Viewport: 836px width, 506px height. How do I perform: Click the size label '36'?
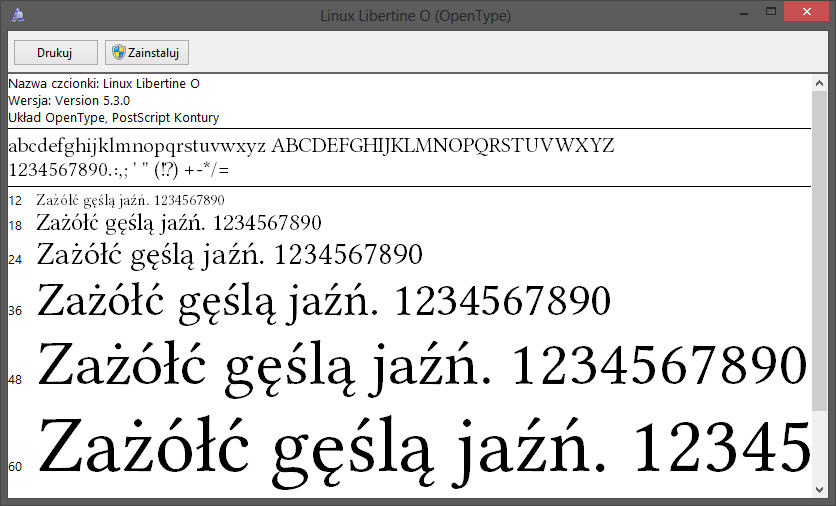15,311
